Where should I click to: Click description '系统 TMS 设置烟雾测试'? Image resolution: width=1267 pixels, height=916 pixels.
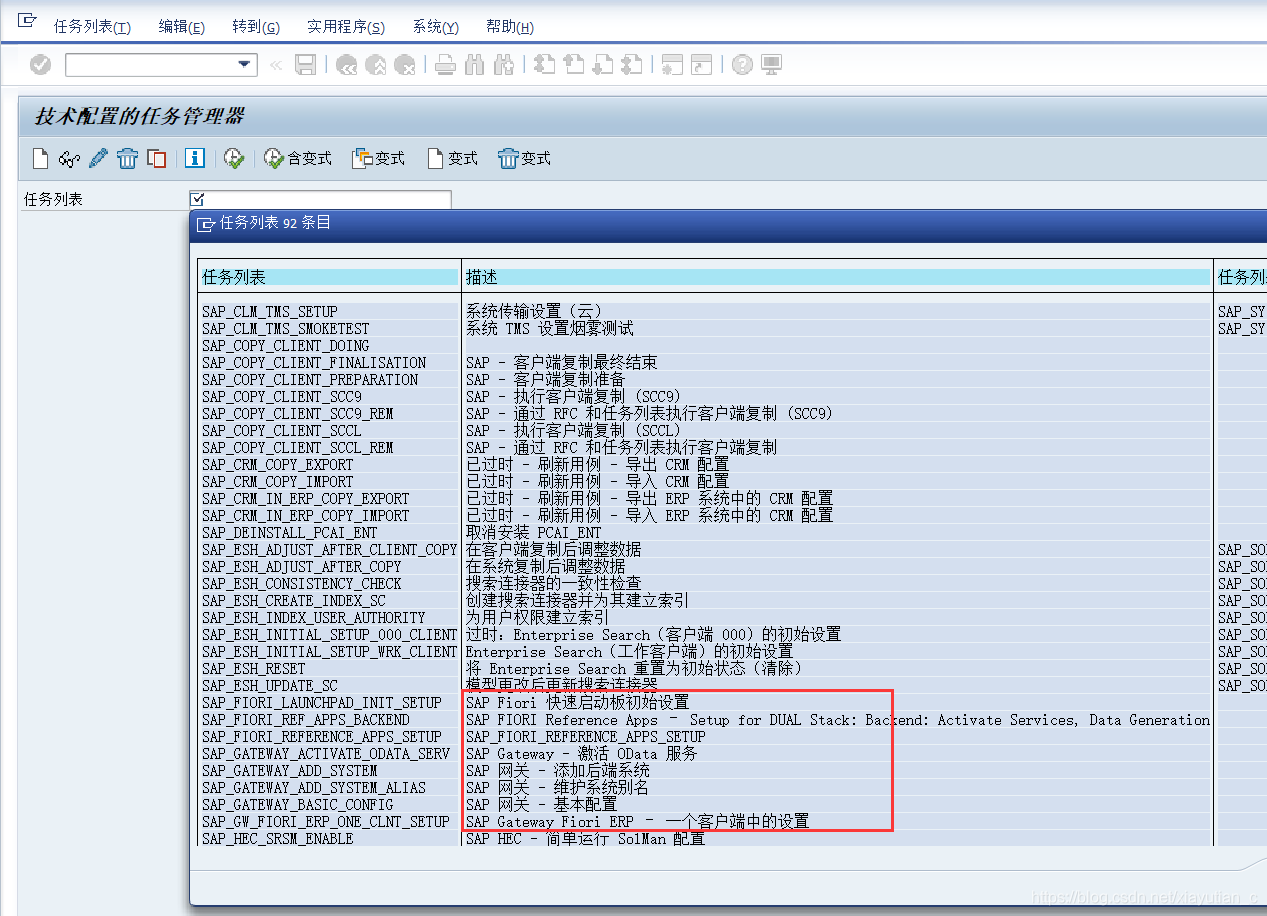click(549, 328)
